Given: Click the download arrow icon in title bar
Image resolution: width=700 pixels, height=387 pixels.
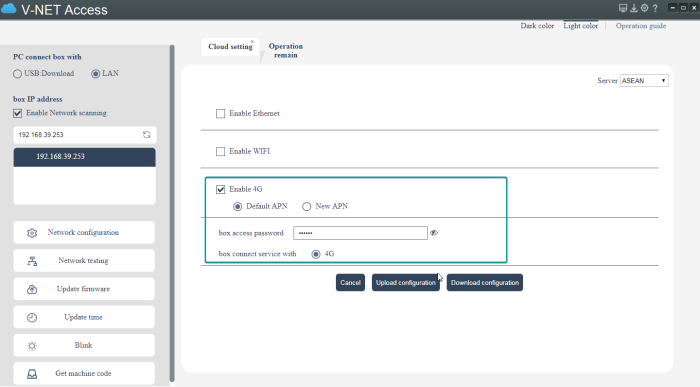Looking at the screenshot, I should click(x=633, y=8).
